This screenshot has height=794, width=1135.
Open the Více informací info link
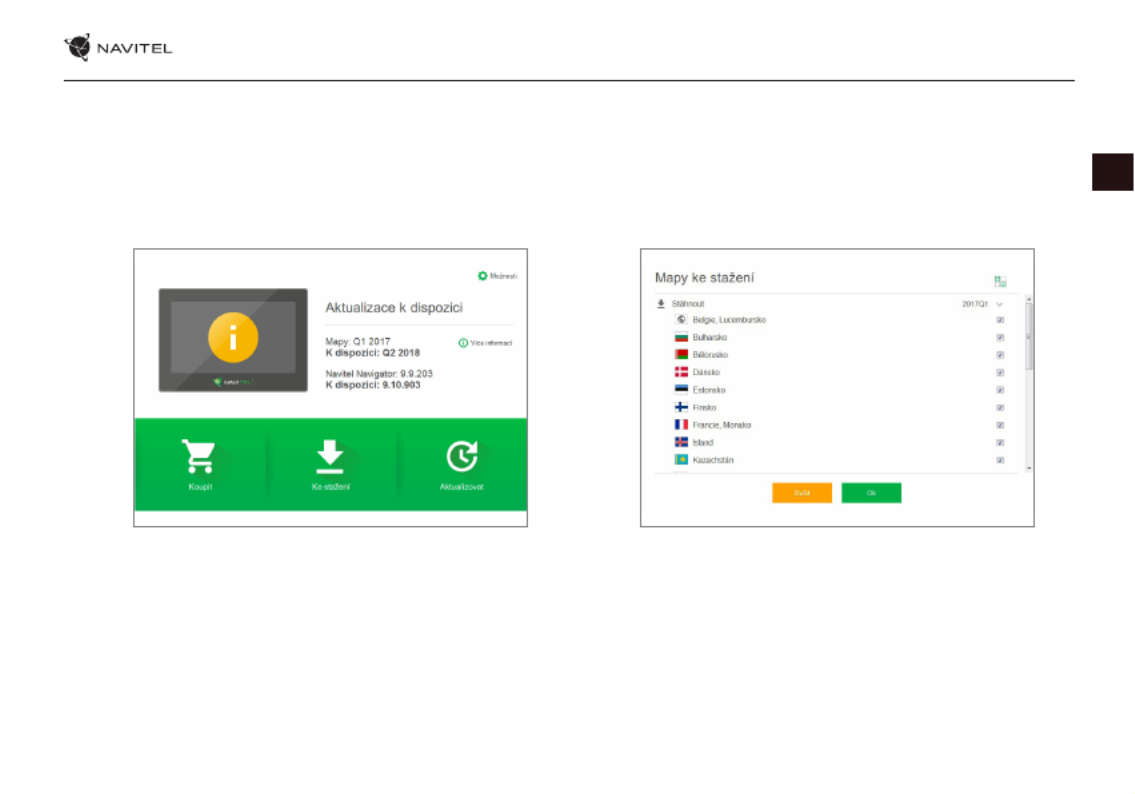point(485,343)
